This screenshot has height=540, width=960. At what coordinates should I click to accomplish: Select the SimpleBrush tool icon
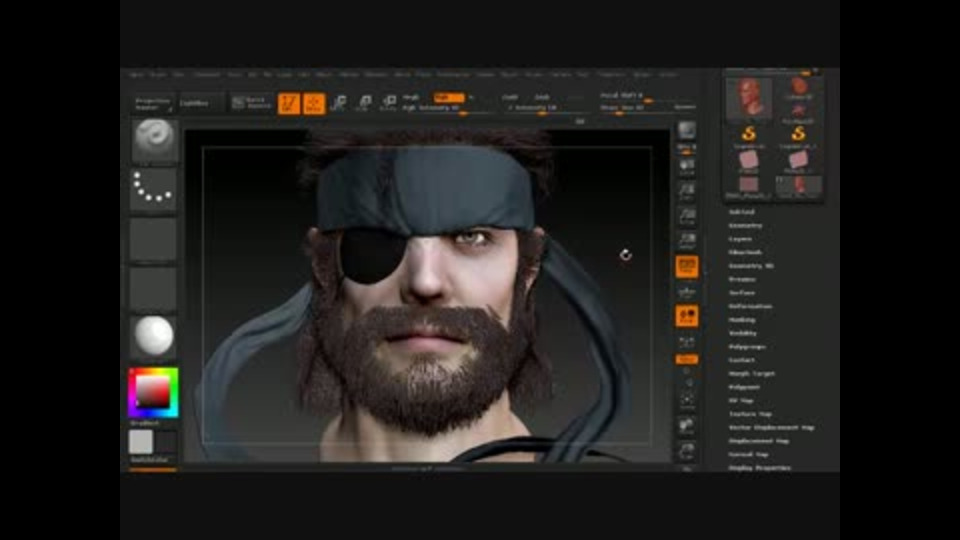click(749, 136)
